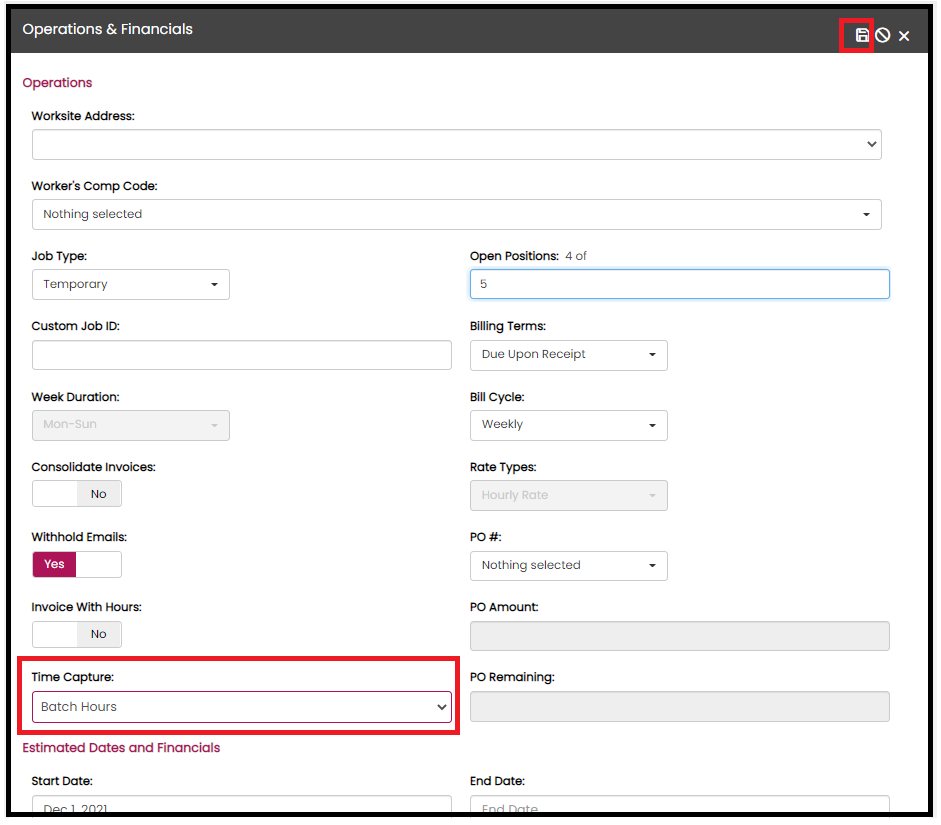Change Billing Terms from Due Upon Receipt
The width and height of the screenshot is (941, 825).
coord(568,355)
